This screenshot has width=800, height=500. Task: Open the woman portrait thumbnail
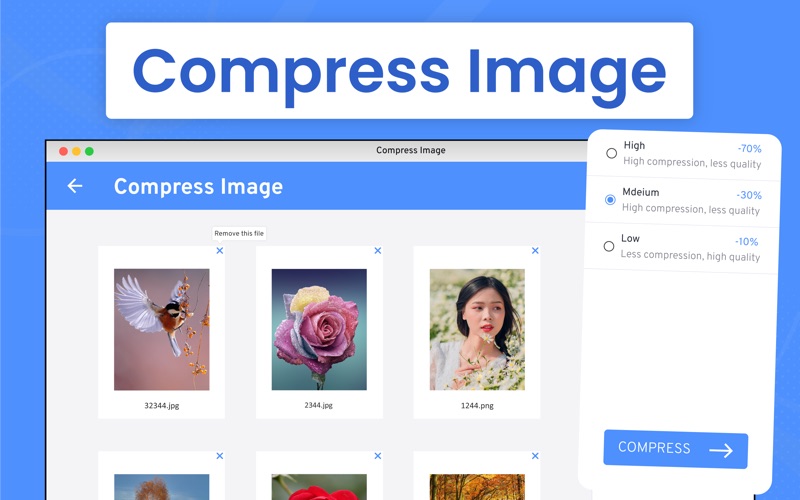[x=477, y=330]
